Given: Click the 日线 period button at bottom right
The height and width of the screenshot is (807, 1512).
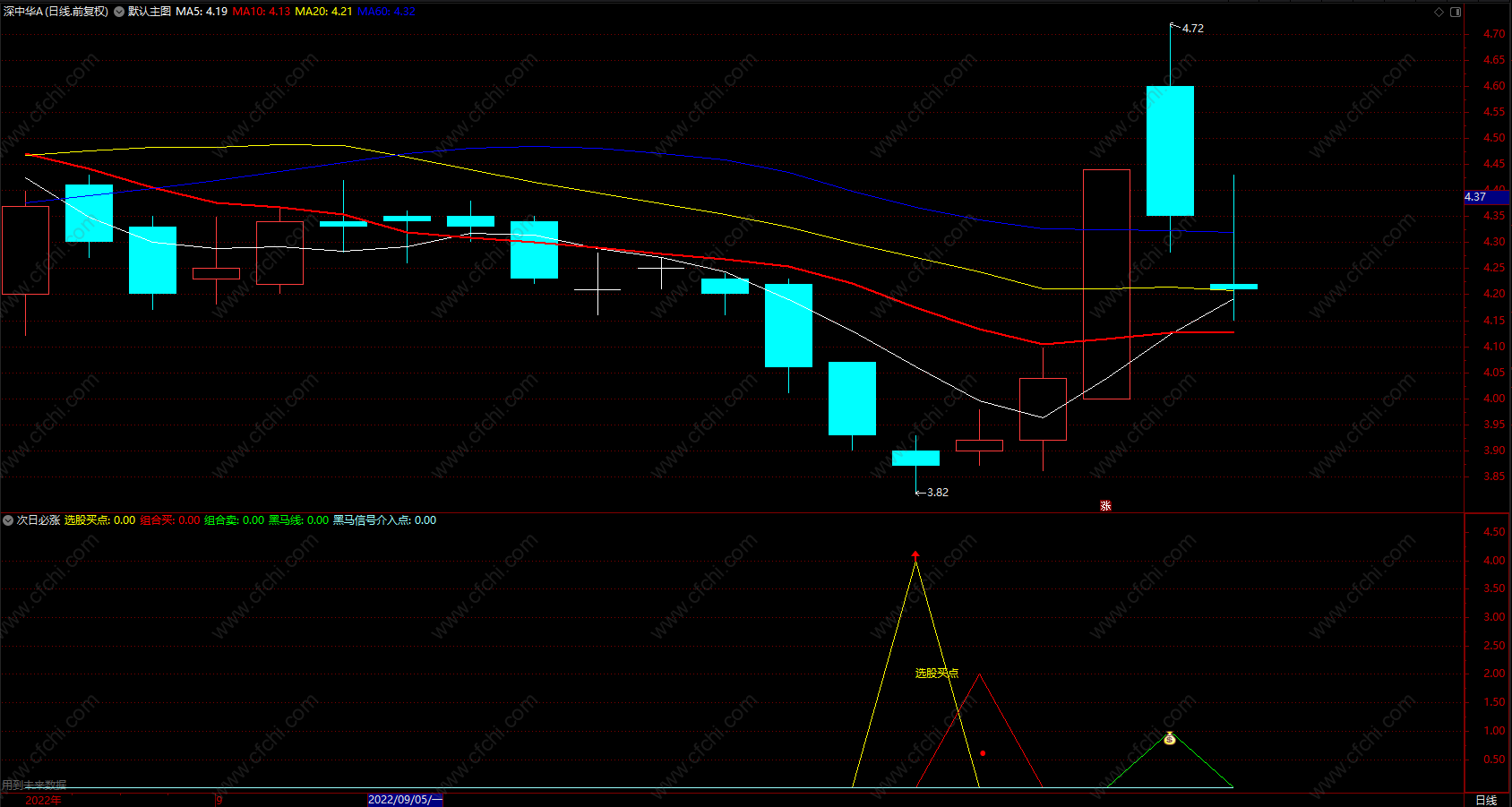Looking at the screenshot, I should (x=1486, y=800).
